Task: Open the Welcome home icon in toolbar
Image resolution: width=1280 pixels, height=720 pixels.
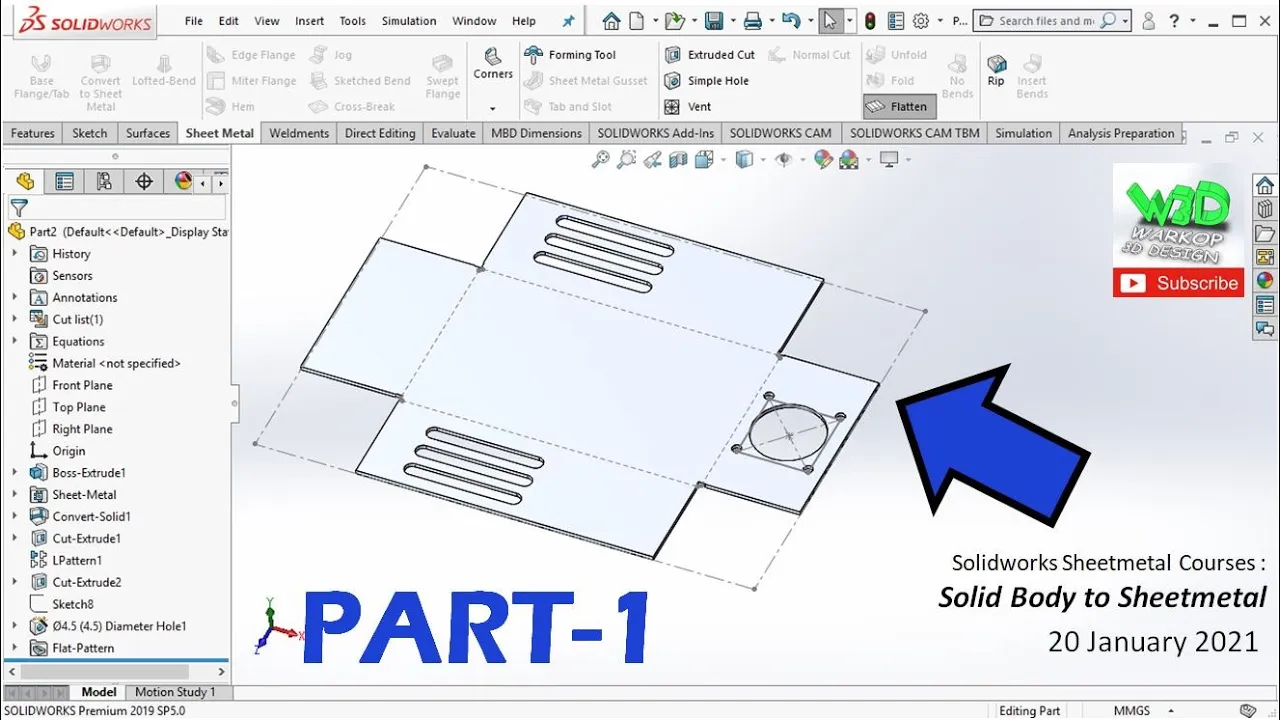Action: [x=611, y=20]
